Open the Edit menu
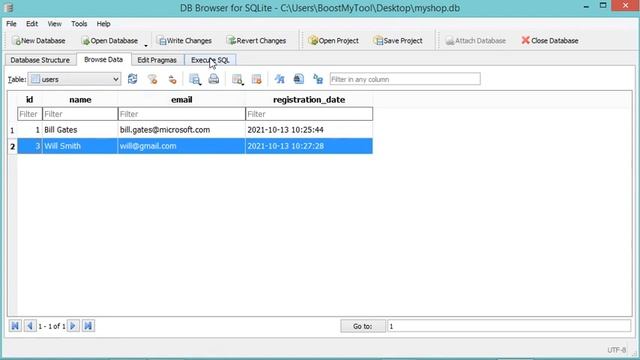640x360 pixels. tap(32, 24)
